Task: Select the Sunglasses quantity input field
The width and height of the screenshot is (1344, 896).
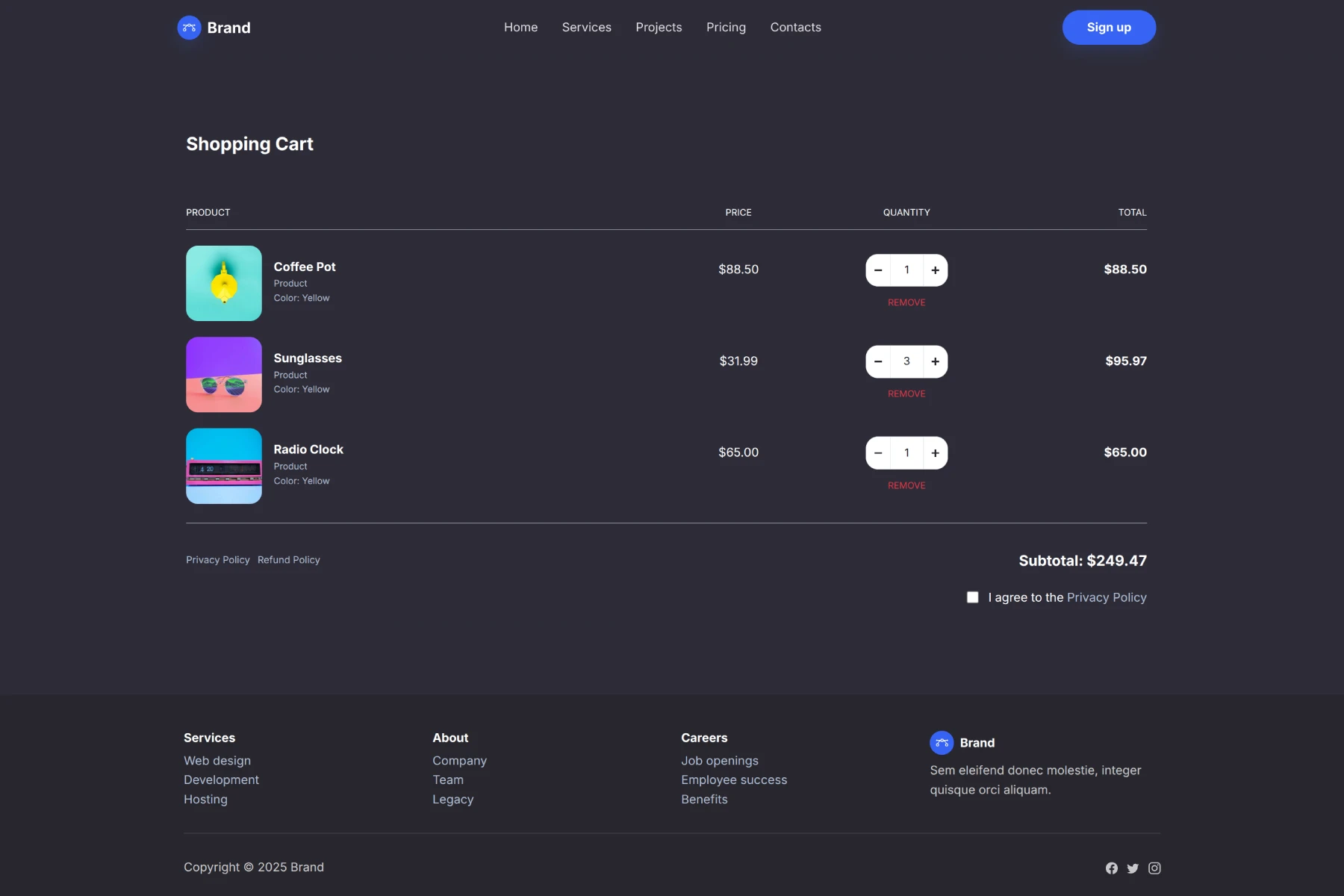Action: 906,361
